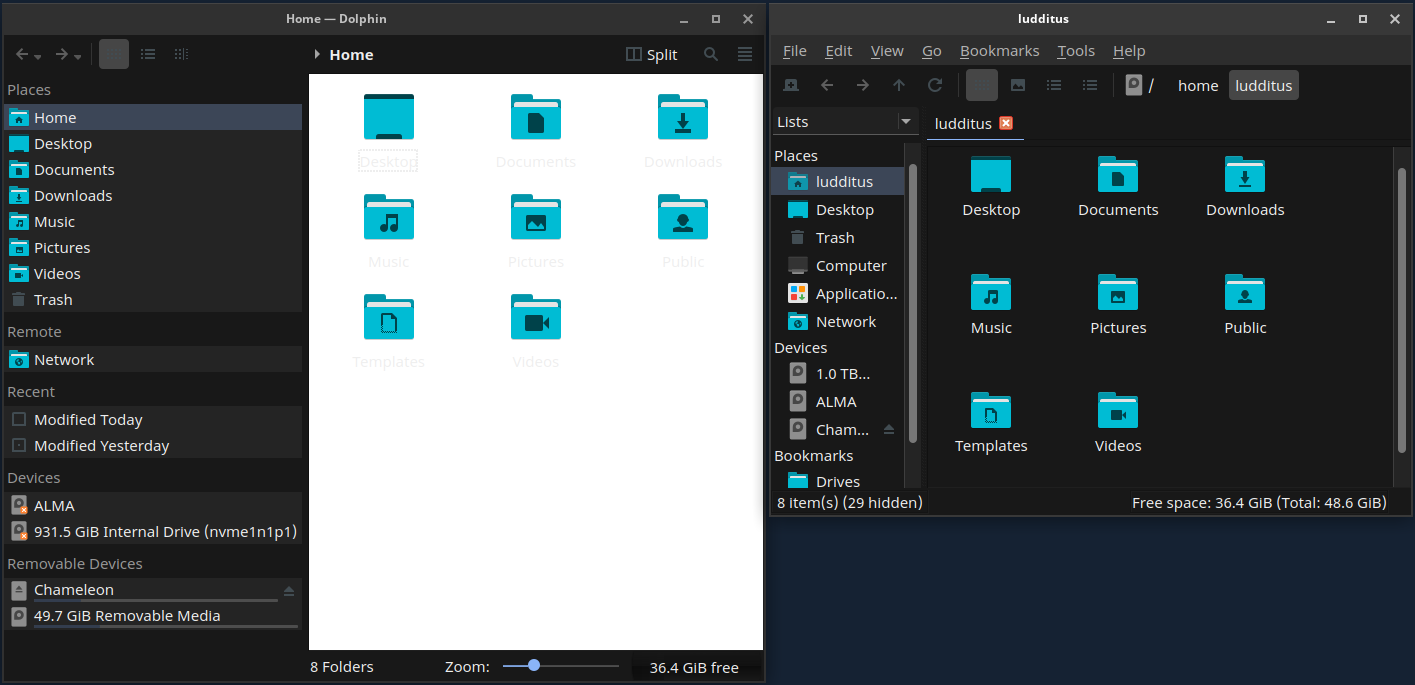This screenshot has width=1415, height=685.
Task: Enable icon view in PCManFM toolbar
Action: point(981,85)
